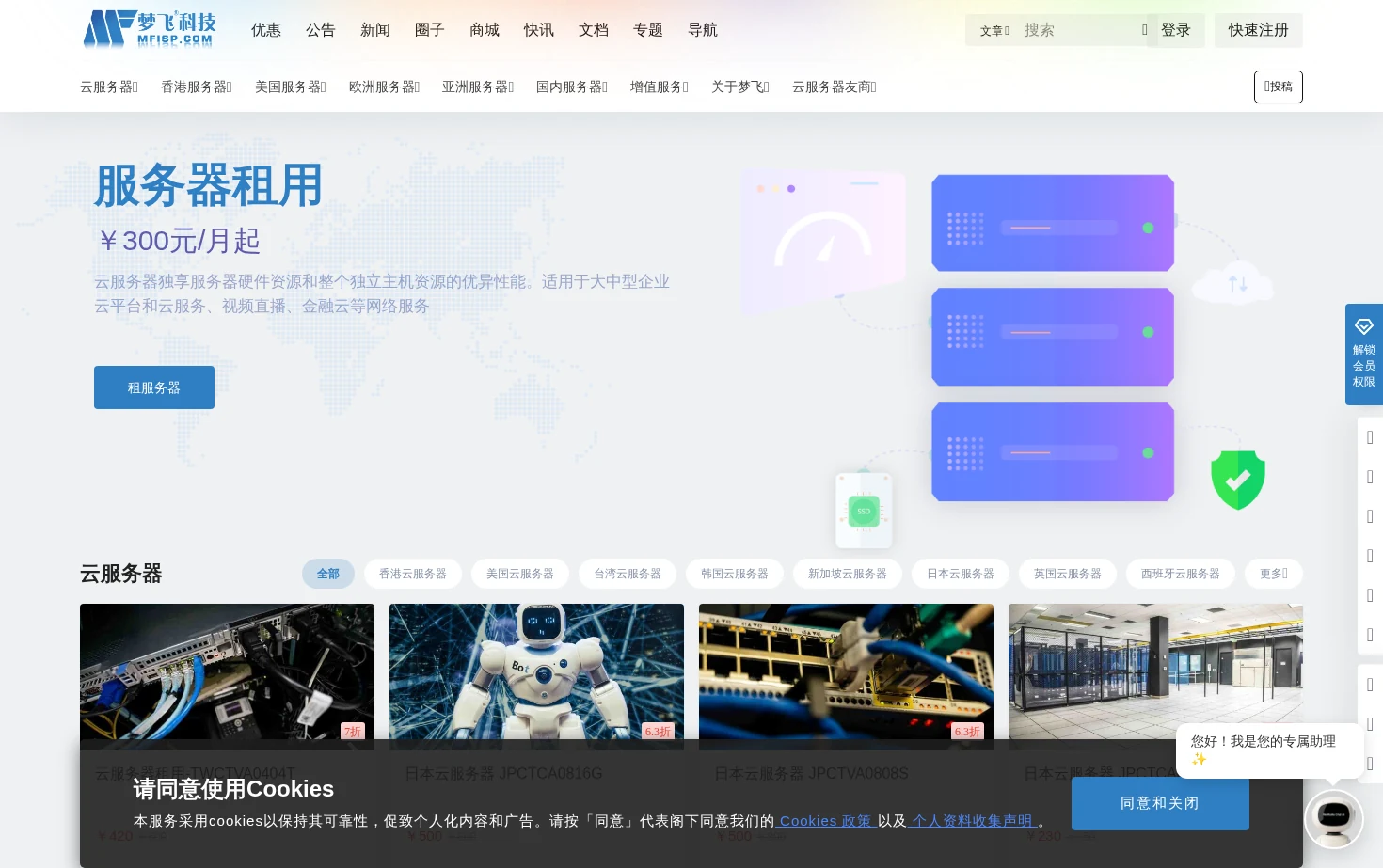Image resolution: width=1383 pixels, height=868 pixels.
Task: Select the 新加坡云服务器 filter tab
Action: (x=848, y=574)
